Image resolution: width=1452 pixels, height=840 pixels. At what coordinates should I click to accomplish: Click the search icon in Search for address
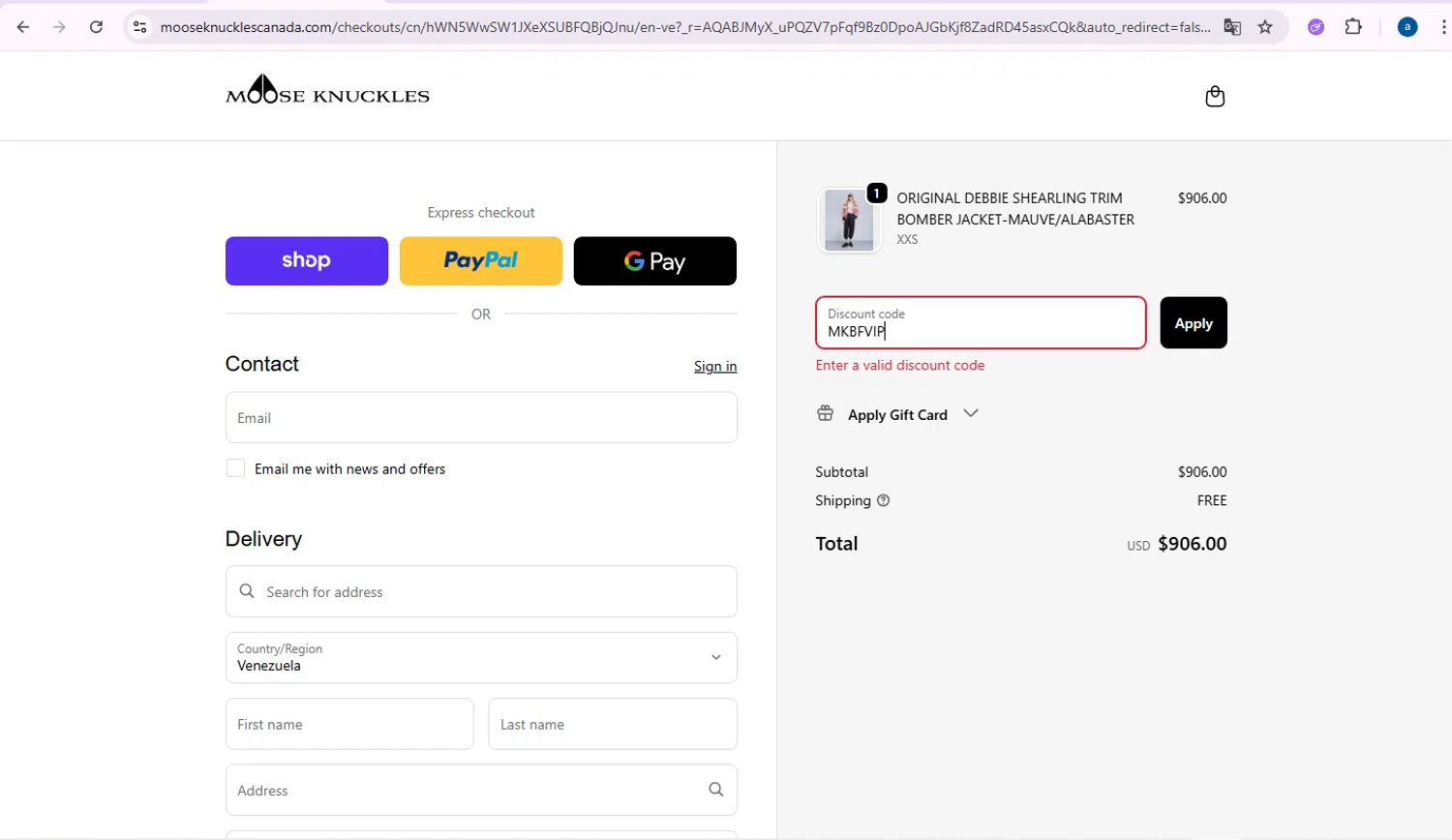point(247,591)
